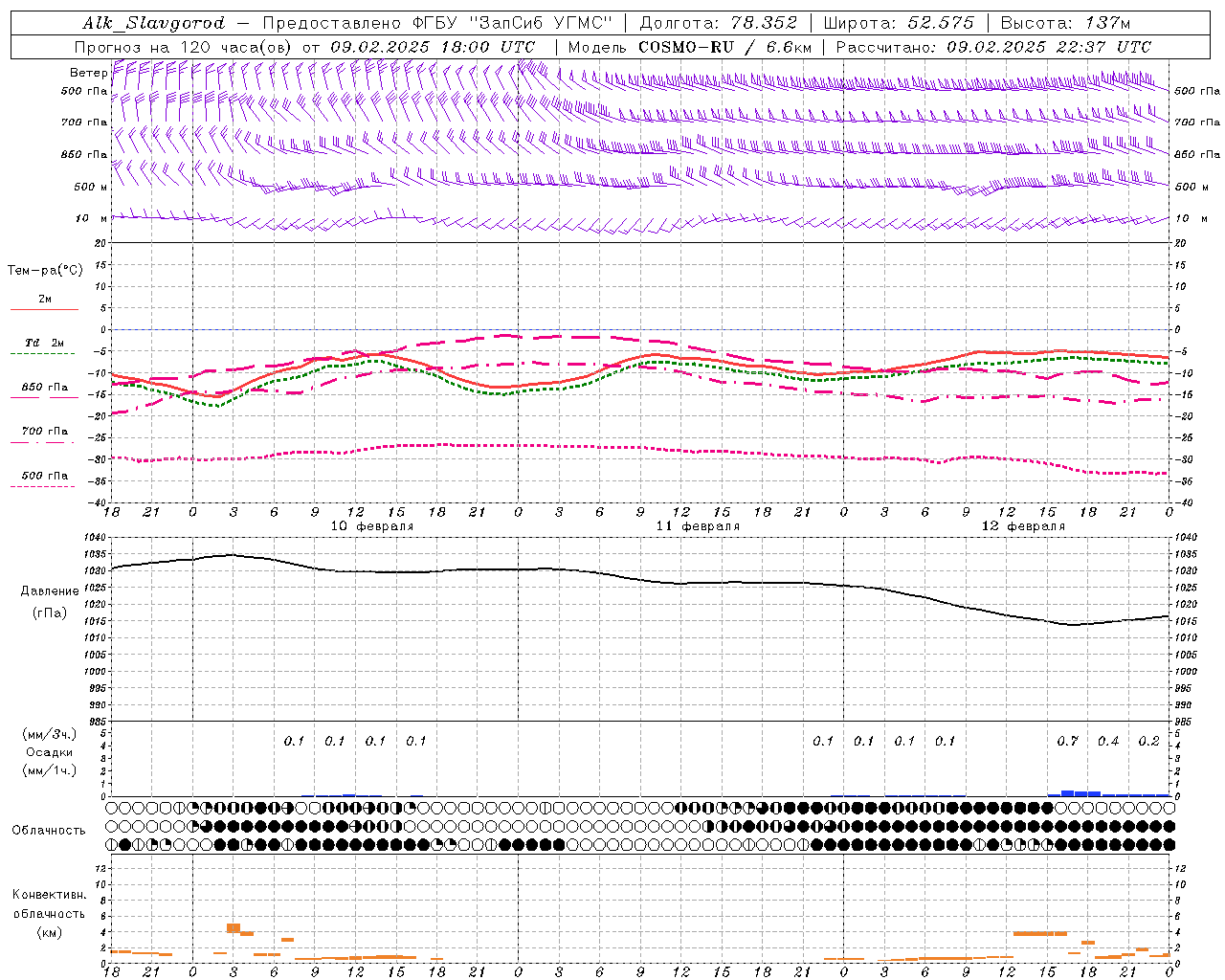Click the Тем-ра(°C) axis title
1225x980 pixels.
pyautogui.click(x=45, y=271)
